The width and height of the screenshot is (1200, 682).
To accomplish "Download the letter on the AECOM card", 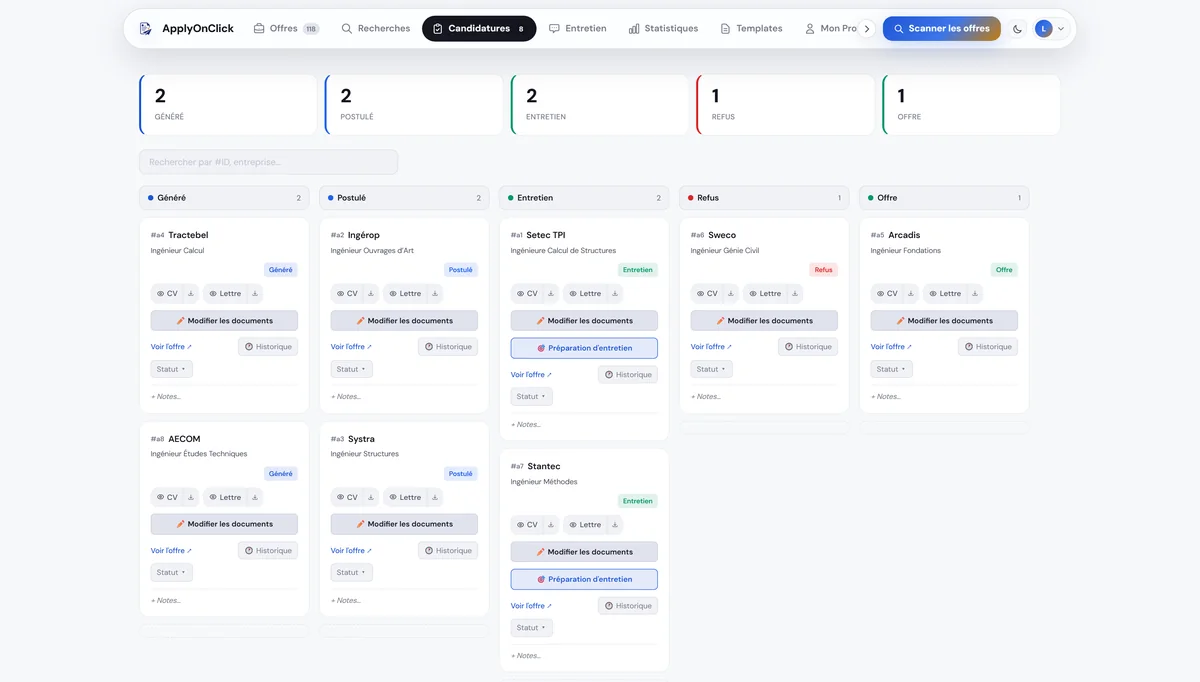I will 255,497.
